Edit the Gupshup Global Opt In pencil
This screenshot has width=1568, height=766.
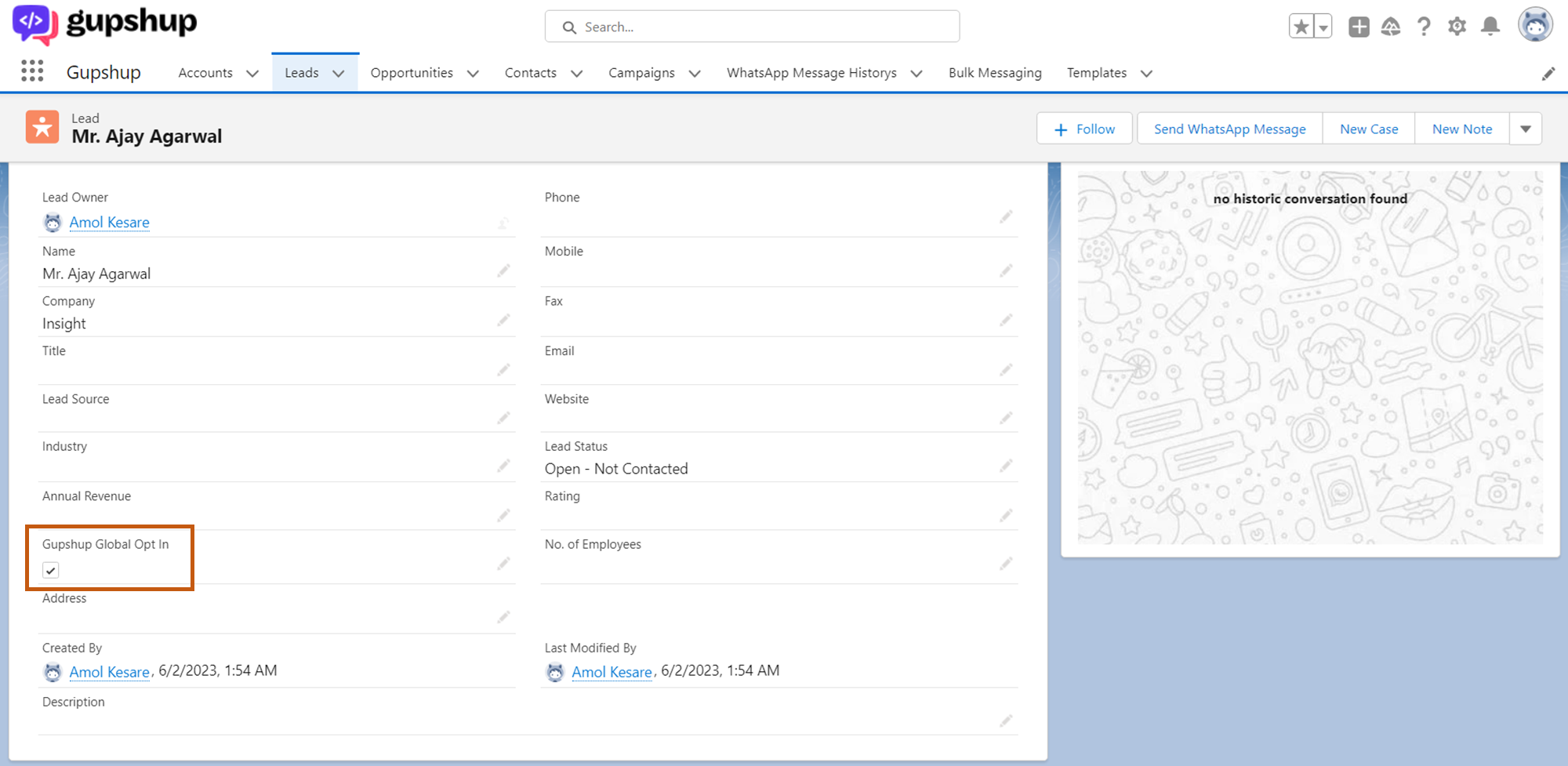(503, 564)
